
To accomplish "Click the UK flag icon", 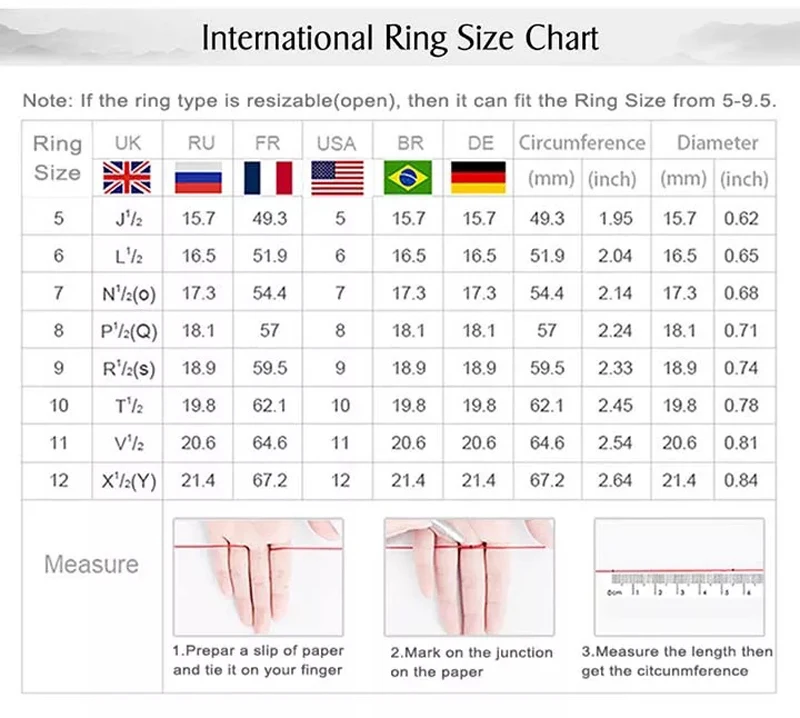I will [127, 178].
